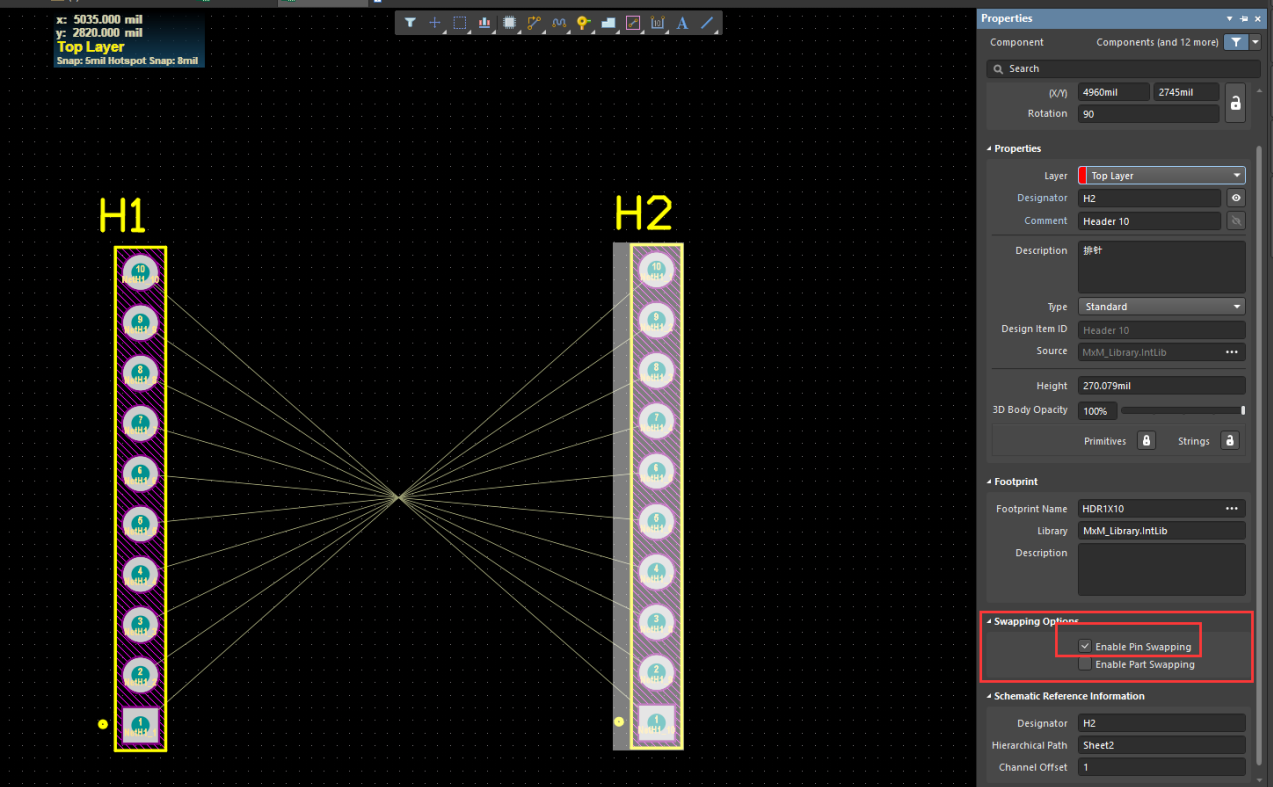1273x787 pixels.
Task: Open the Properties filter dropdown arrow
Action: tap(1256, 42)
